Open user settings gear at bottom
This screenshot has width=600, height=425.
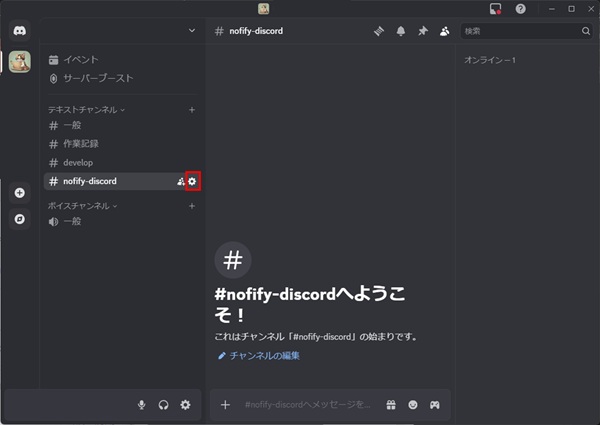(185, 405)
